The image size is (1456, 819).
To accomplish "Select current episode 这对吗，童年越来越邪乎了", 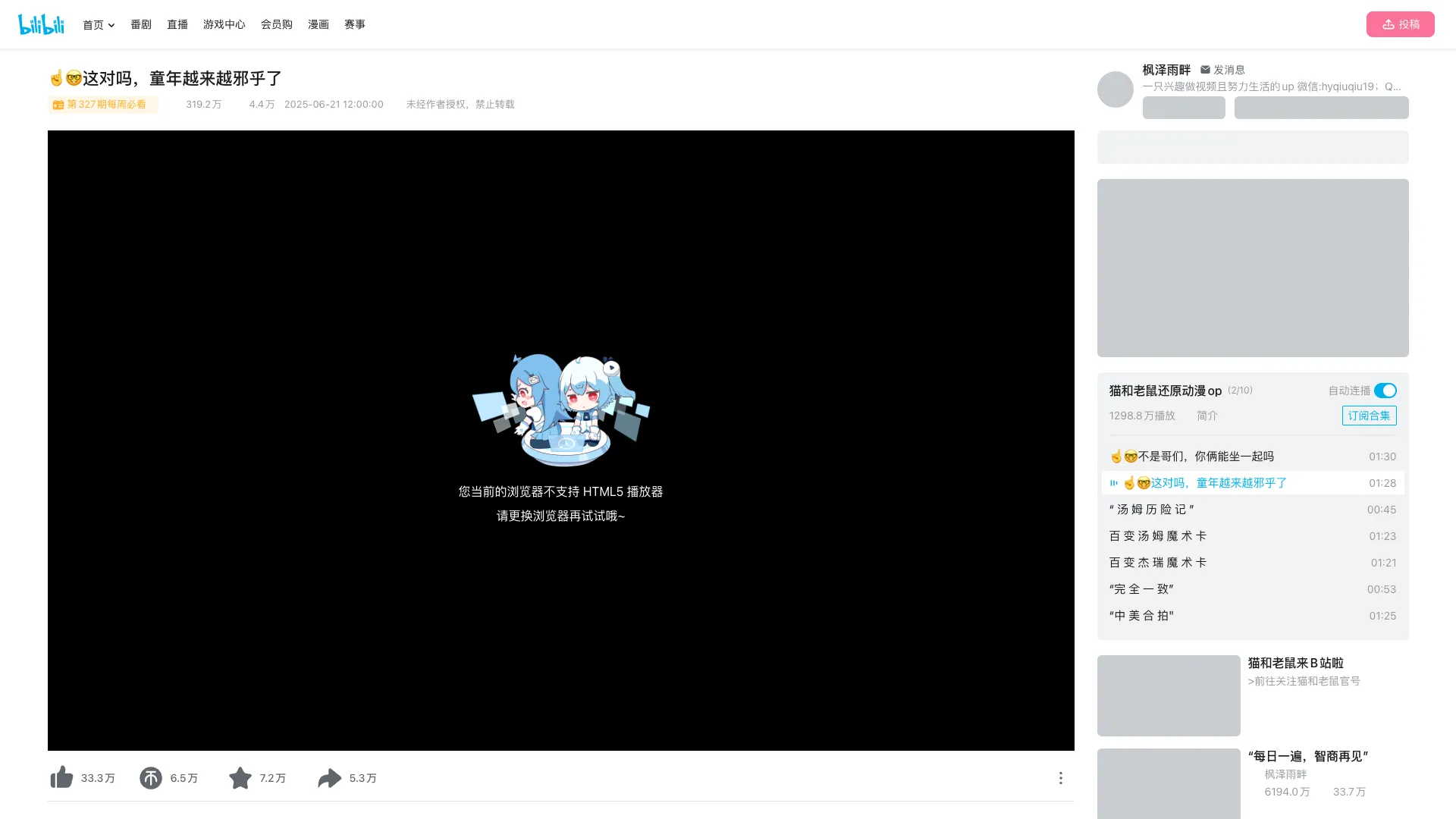I will point(1253,483).
